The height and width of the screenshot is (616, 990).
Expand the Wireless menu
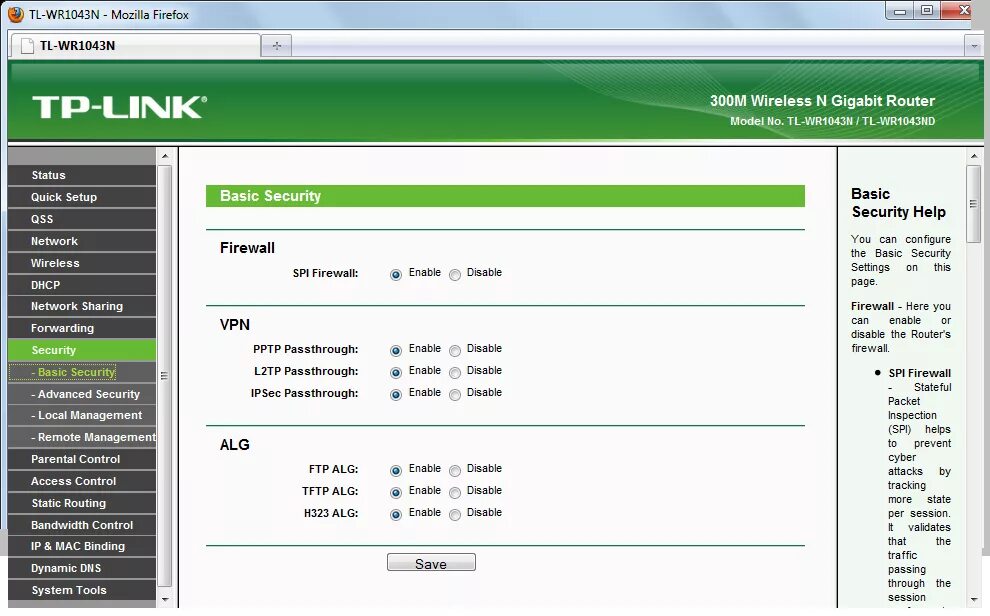tap(82, 263)
